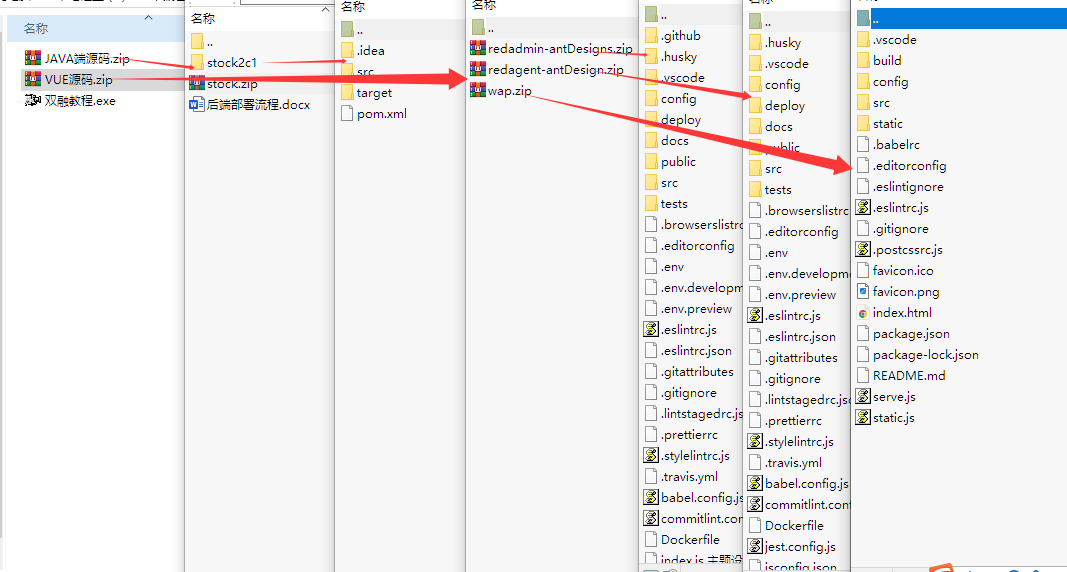Open the static folder
The height and width of the screenshot is (572, 1067).
(880, 124)
